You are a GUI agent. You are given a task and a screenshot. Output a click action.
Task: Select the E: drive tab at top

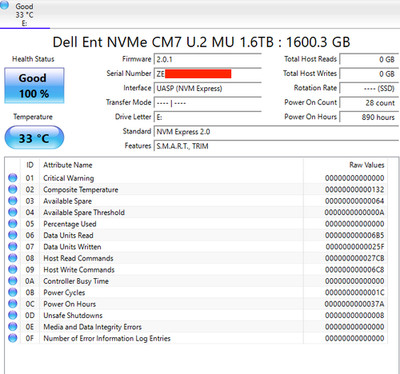pyautogui.click(x=24, y=14)
